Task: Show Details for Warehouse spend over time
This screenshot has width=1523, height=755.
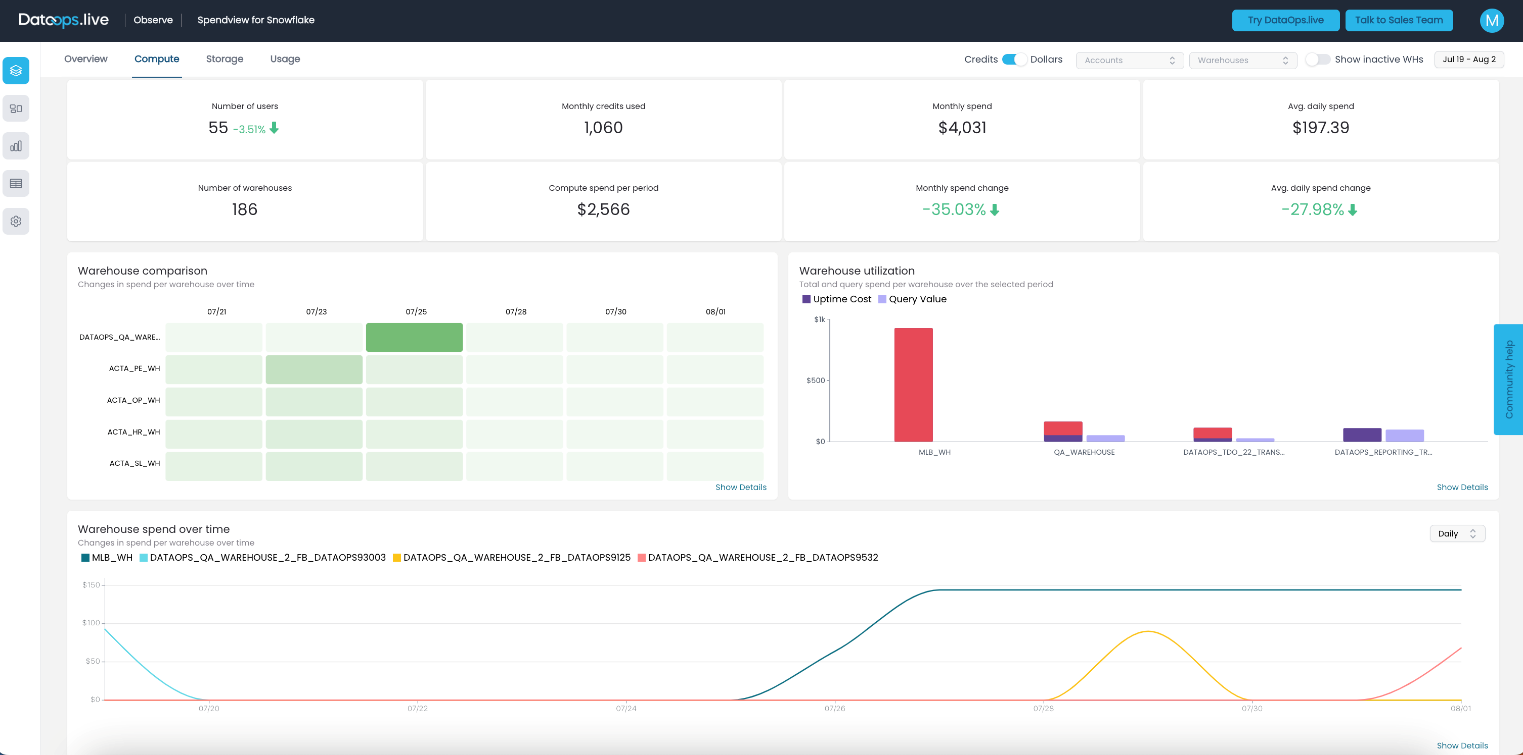Action: (x=1462, y=745)
